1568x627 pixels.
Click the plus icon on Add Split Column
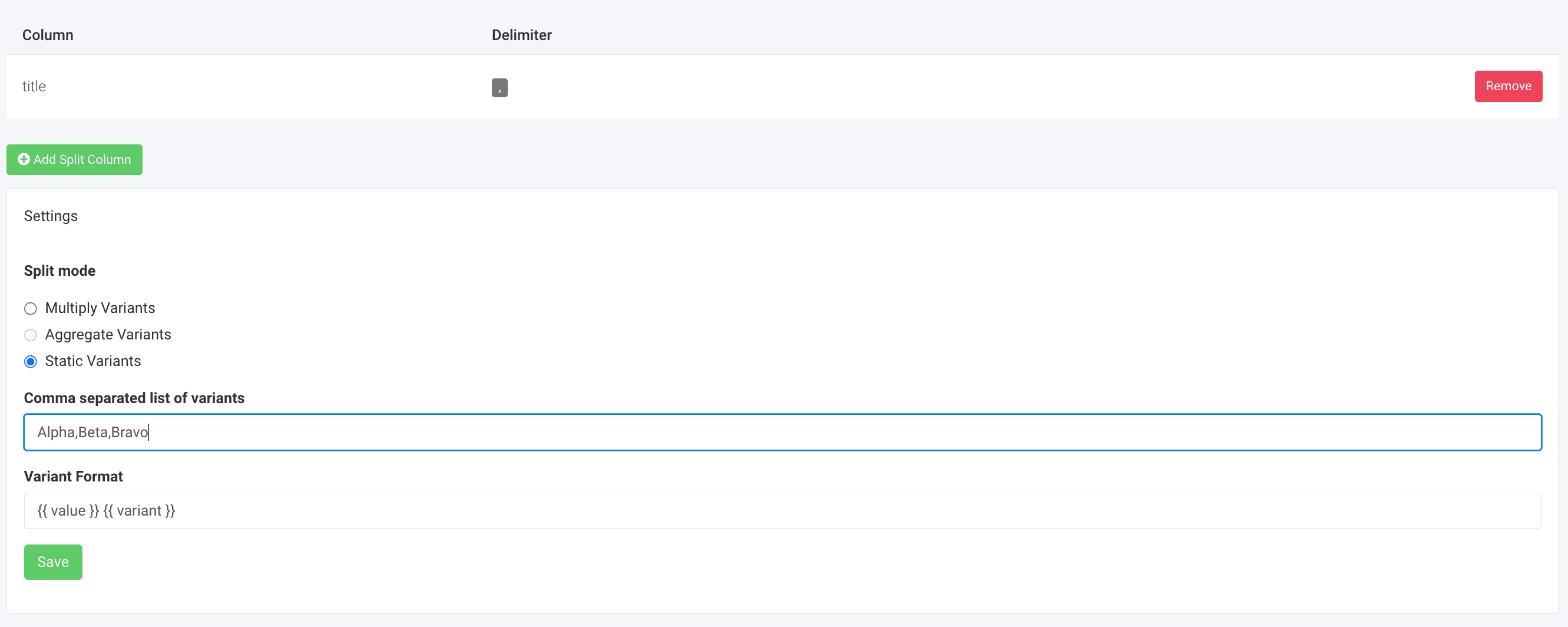24,160
